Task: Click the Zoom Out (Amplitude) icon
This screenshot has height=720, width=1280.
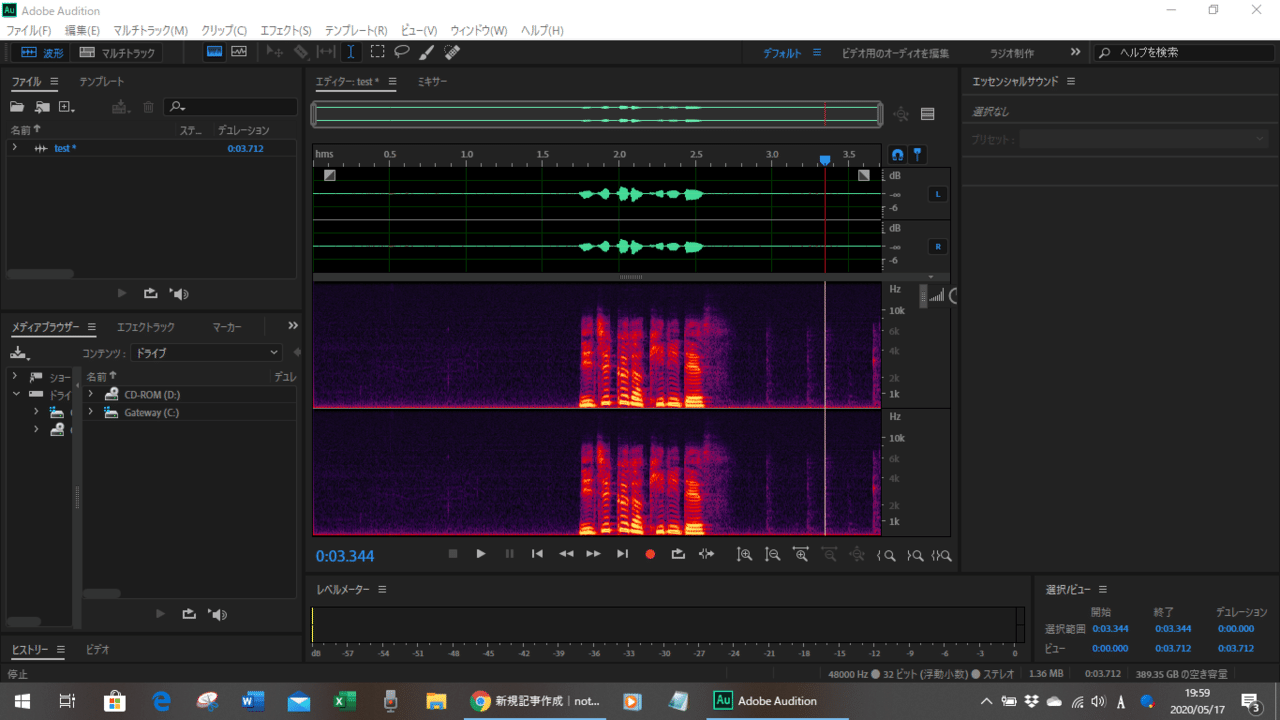Action: [772, 554]
